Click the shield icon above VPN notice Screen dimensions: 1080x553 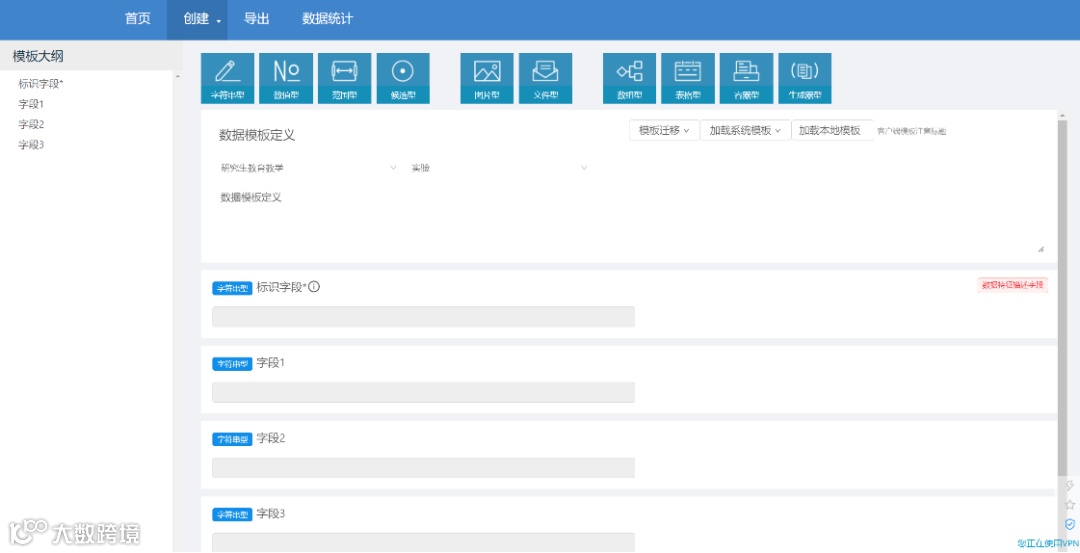[x=1070, y=524]
